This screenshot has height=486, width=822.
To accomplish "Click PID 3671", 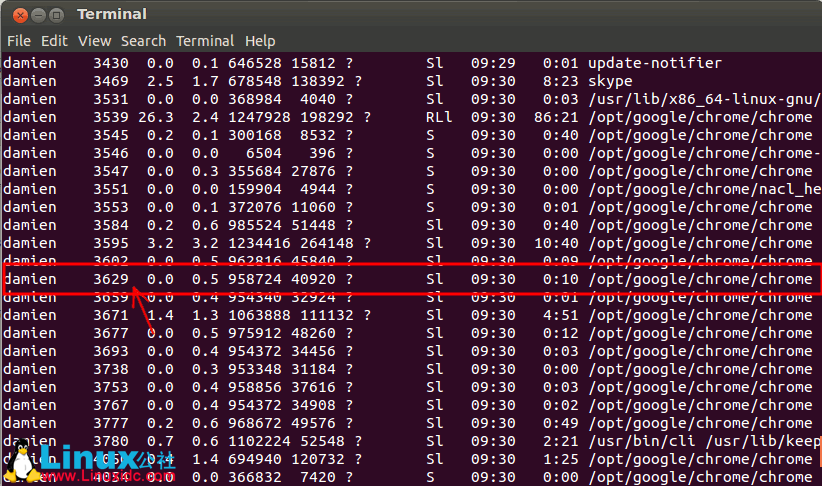I will 111,315.
